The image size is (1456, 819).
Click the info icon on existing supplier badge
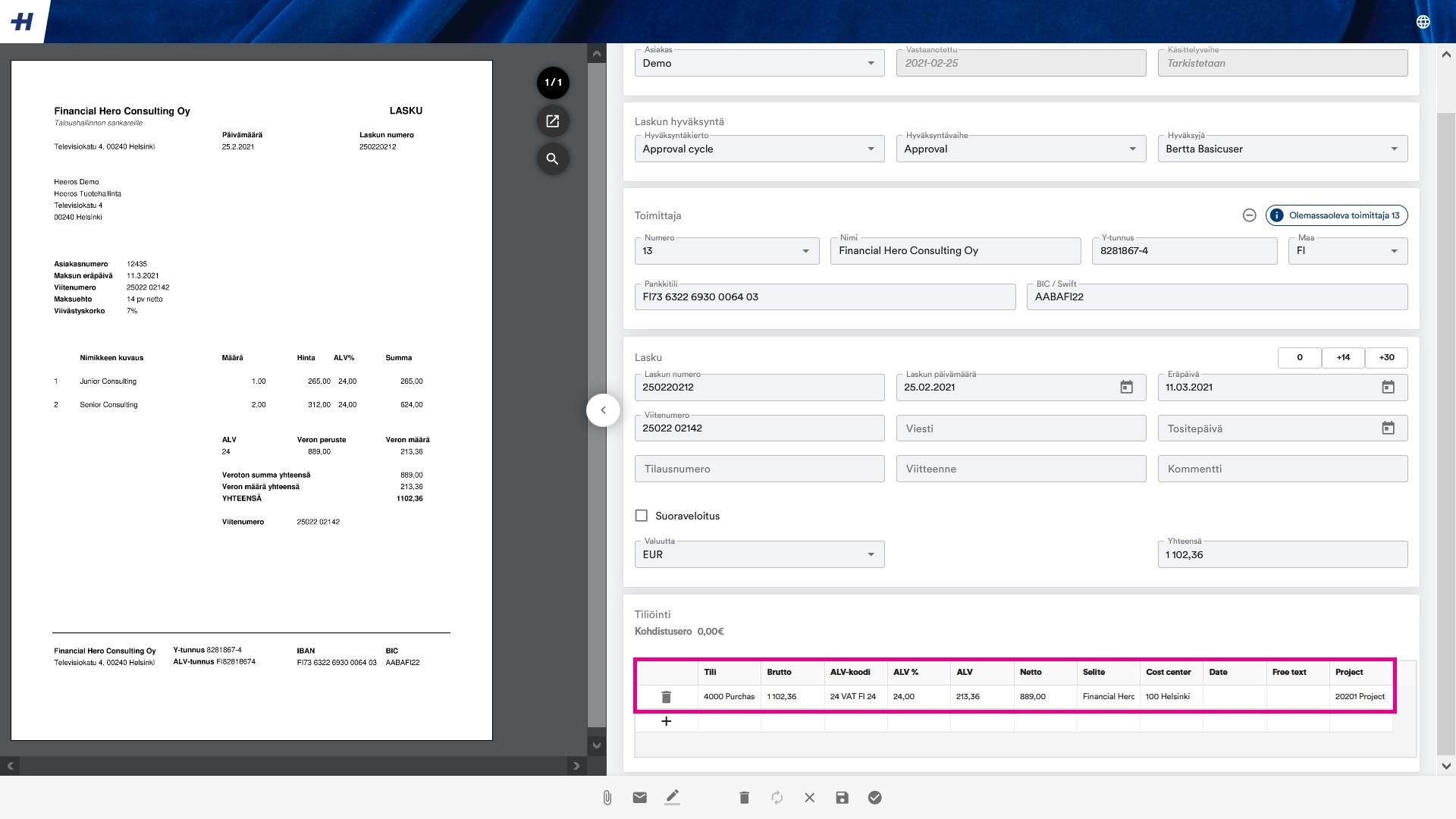pos(1277,215)
